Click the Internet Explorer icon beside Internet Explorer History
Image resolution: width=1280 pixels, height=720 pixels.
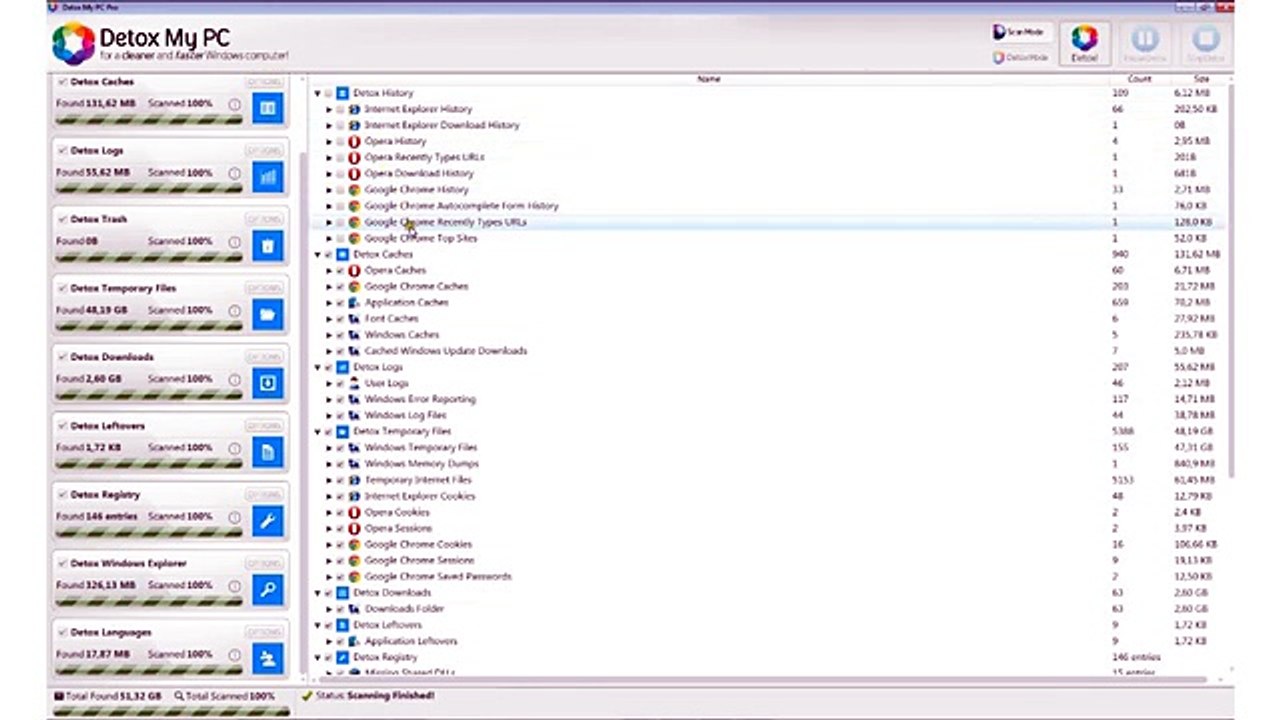(x=354, y=109)
